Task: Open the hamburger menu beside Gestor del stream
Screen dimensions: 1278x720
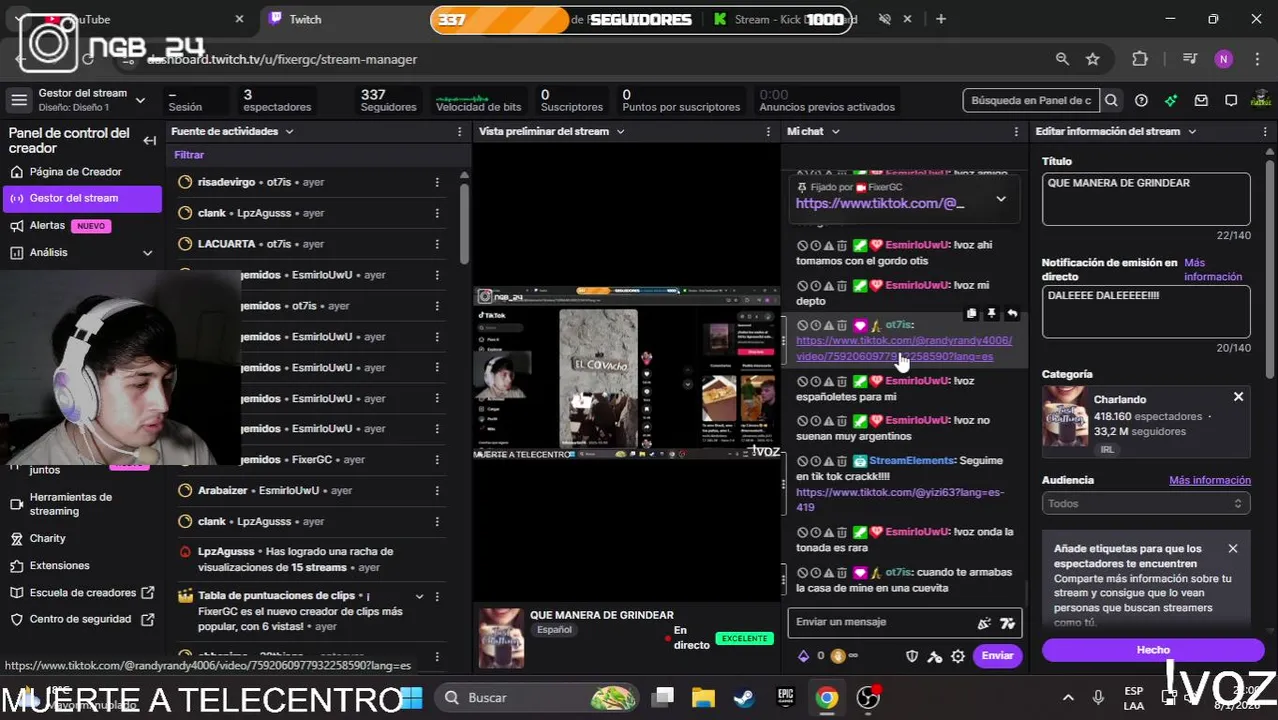Action: pos(18,100)
